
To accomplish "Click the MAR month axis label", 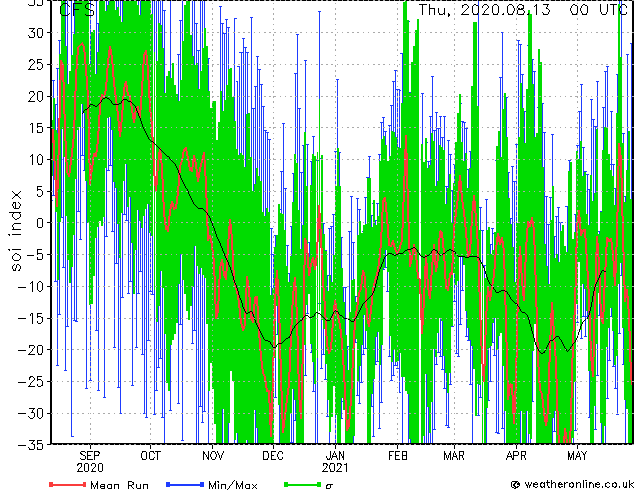I will point(454,456).
